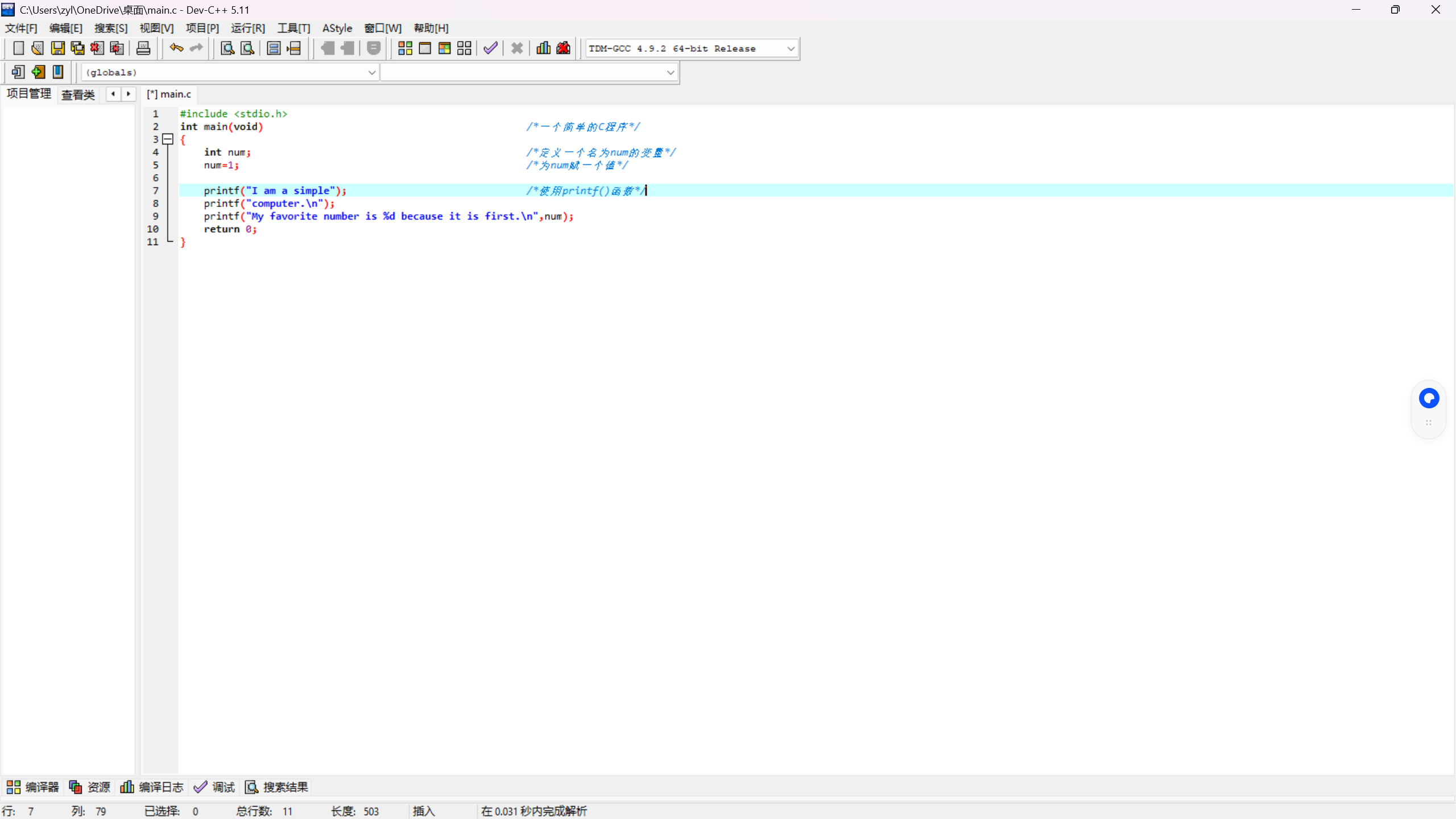Open the 编译日志 bottom panel tab
1456x819 pixels.
pyautogui.click(x=152, y=787)
